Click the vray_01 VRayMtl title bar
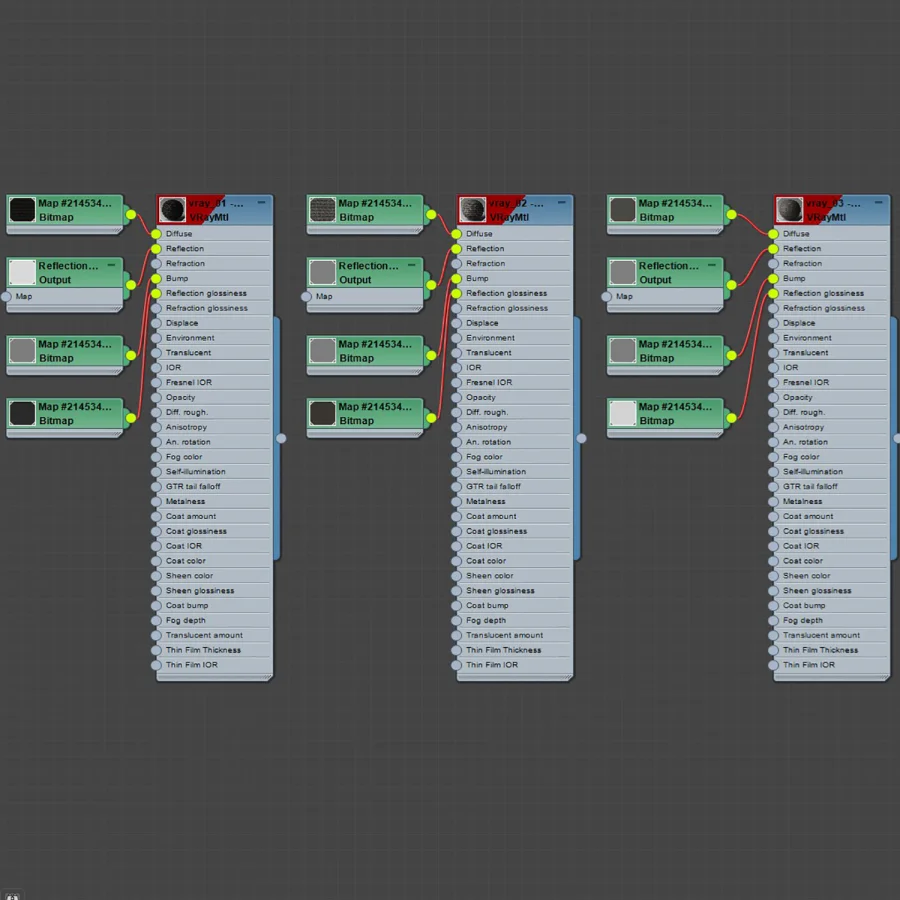 (215, 210)
